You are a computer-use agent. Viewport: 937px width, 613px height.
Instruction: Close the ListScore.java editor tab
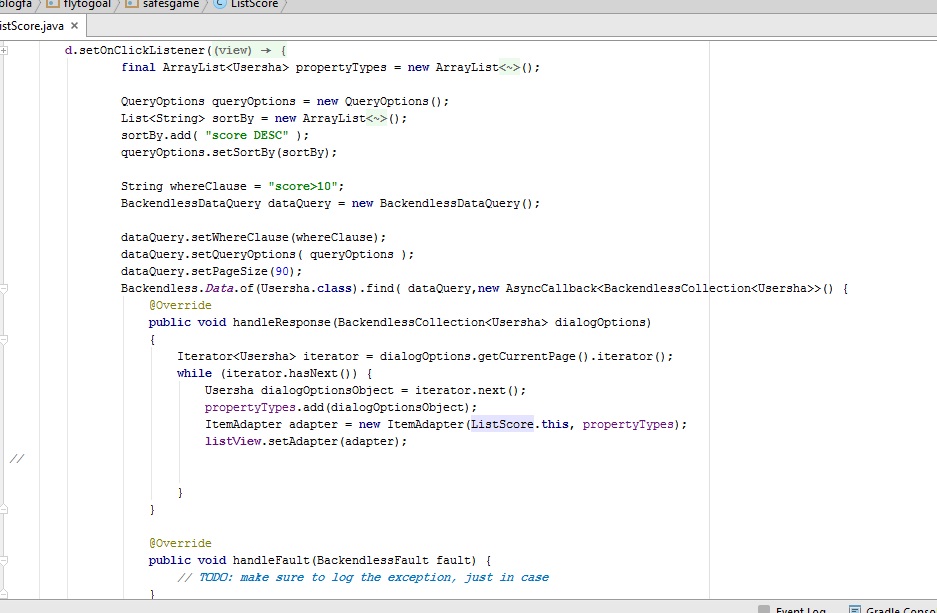75,26
